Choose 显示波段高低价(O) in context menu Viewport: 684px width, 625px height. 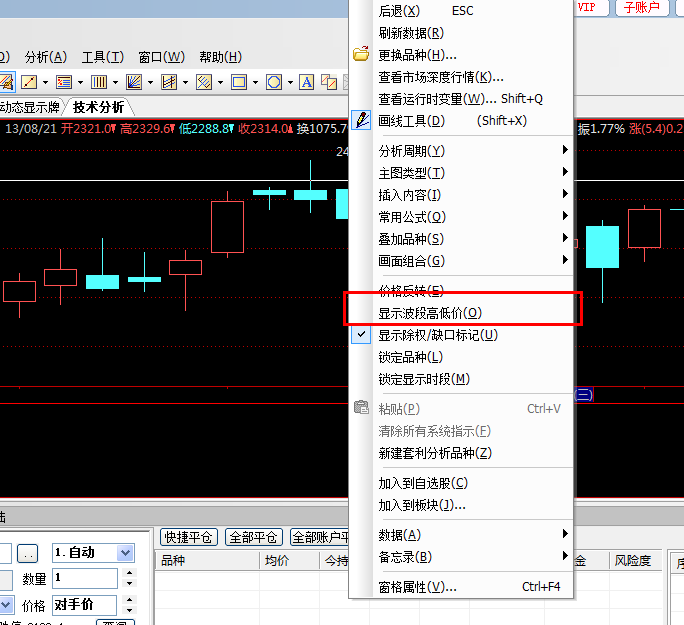(462, 313)
